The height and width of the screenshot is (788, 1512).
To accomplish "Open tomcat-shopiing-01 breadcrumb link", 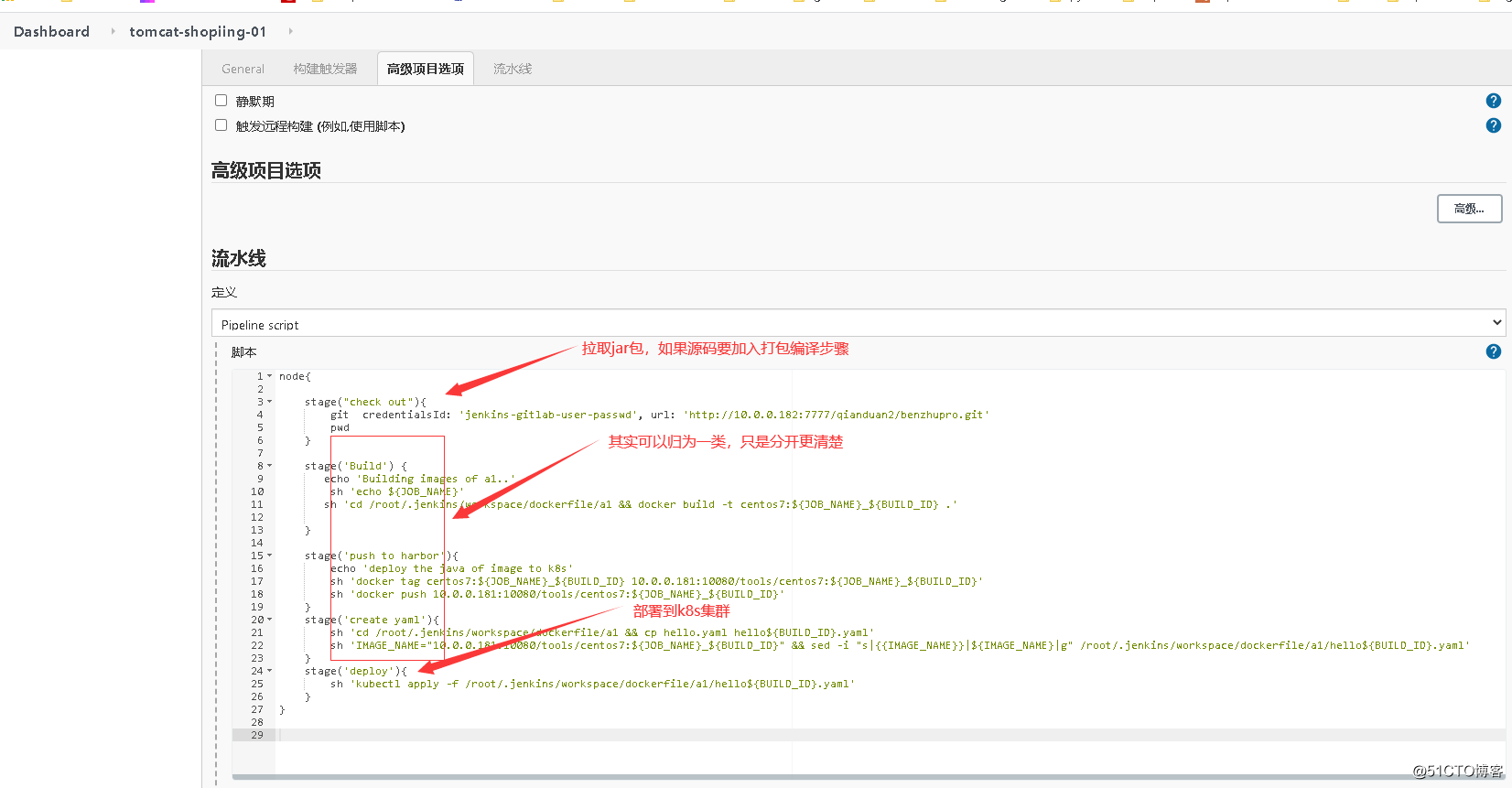I will coord(198,31).
